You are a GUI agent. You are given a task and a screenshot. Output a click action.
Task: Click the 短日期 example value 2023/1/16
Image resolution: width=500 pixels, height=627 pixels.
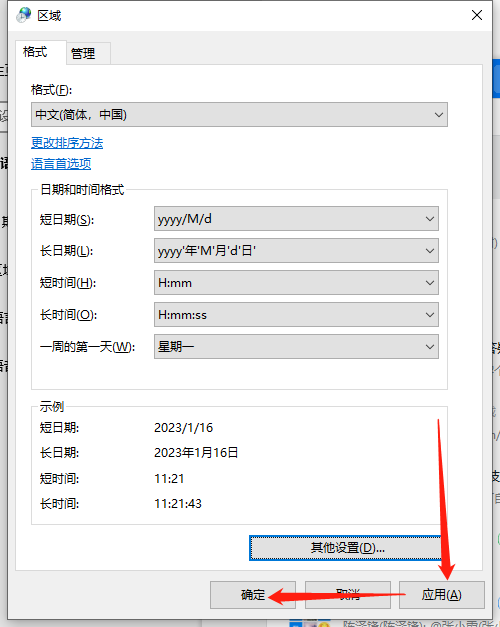point(184,428)
